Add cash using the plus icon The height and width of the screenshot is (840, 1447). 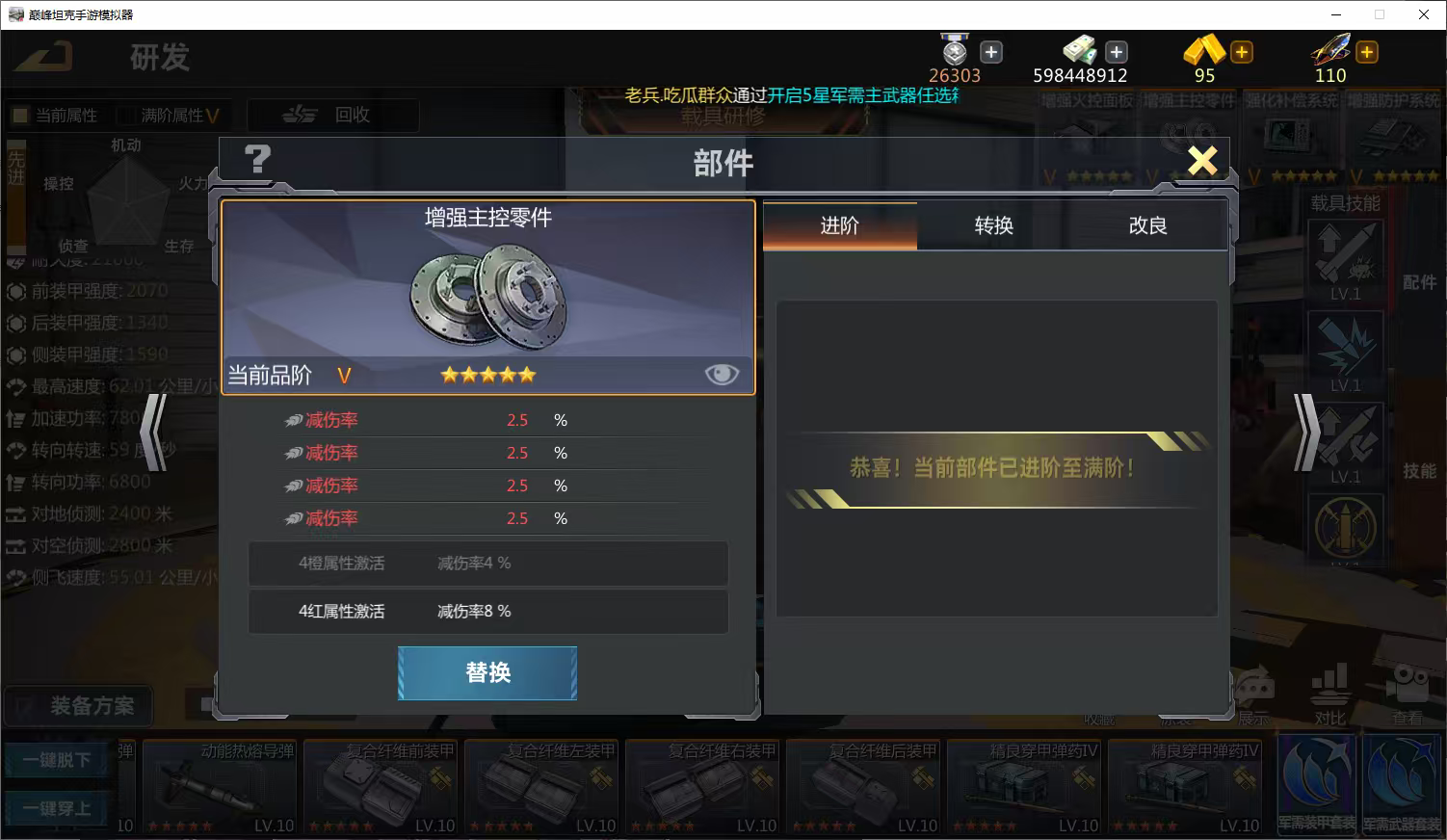[1116, 52]
